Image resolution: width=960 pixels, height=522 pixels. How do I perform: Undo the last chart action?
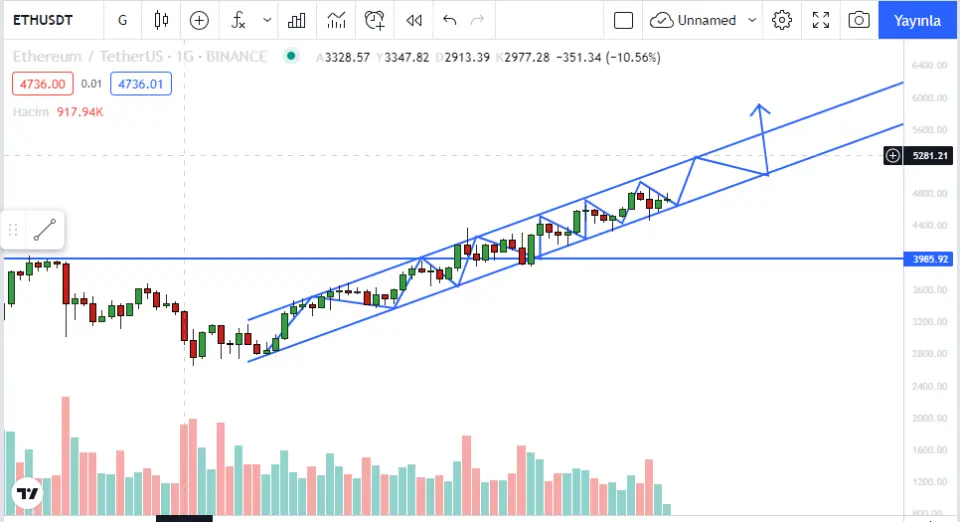(x=449, y=20)
